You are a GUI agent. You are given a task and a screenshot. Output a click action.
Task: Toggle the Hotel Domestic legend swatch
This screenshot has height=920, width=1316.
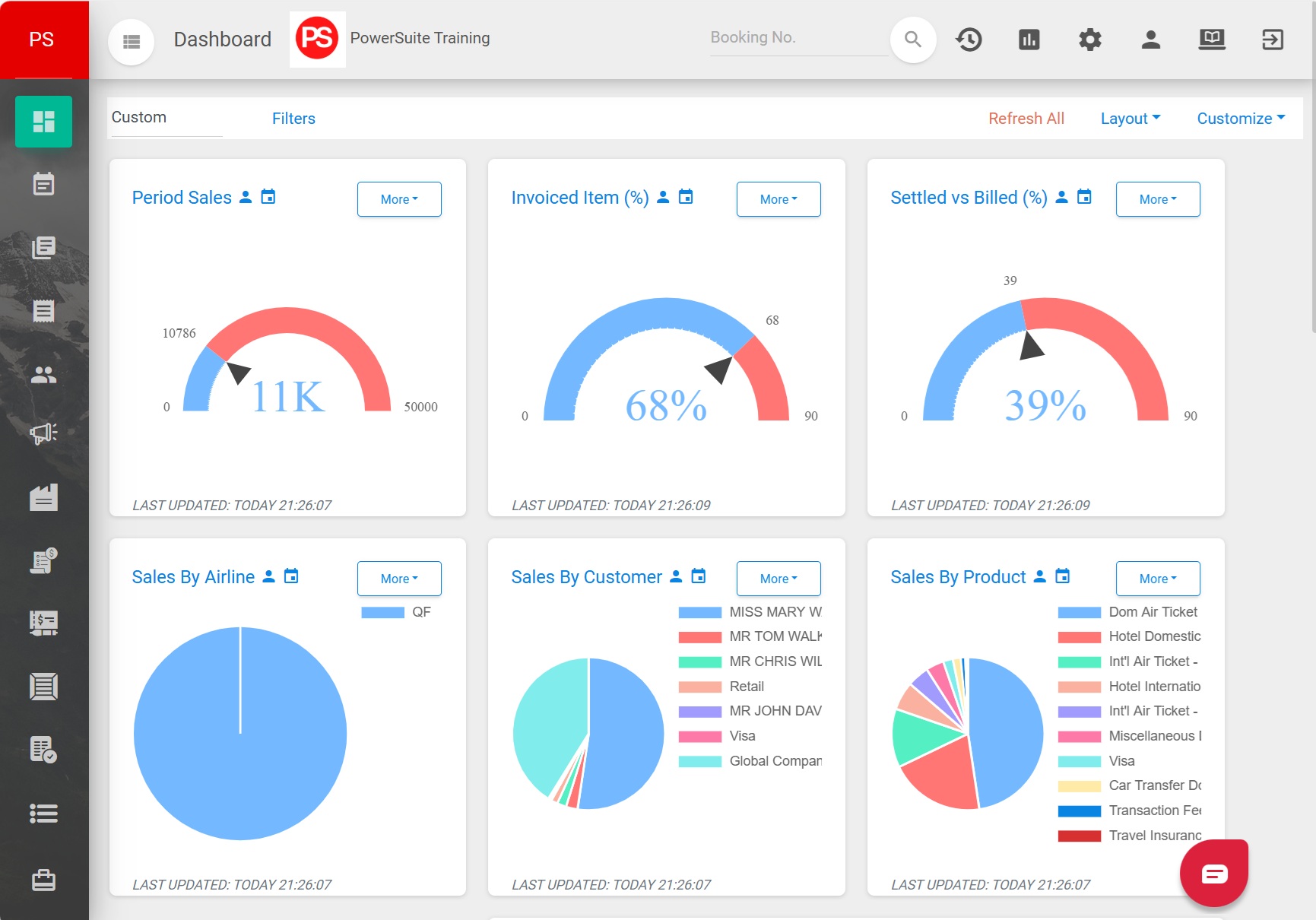click(x=1079, y=637)
